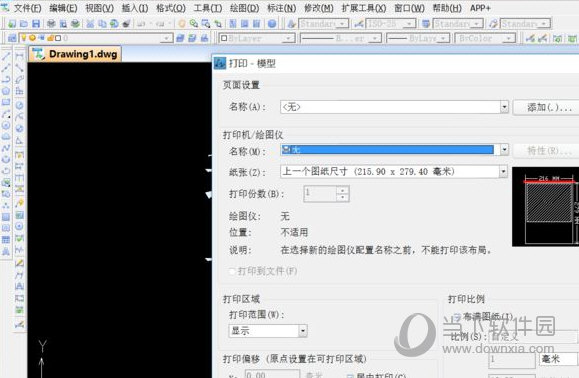The width and height of the screenshot is (579, 378).
Task: Click the Cut scissors icon
Action: 90,24
